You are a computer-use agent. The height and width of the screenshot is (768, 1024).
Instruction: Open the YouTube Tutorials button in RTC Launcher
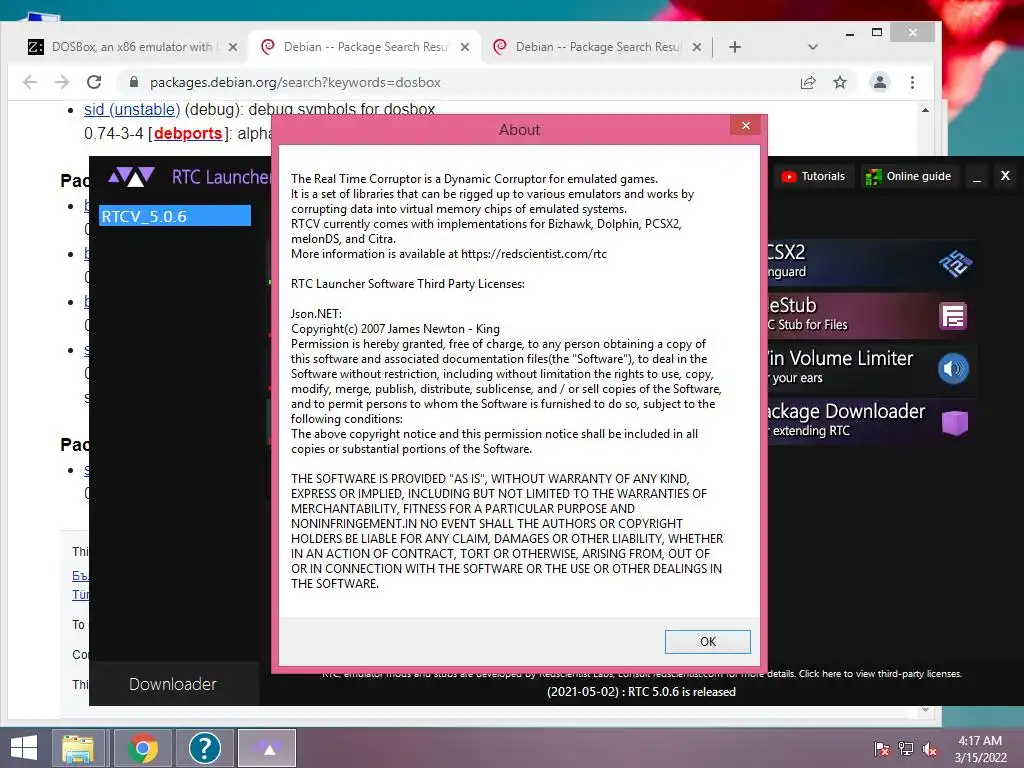tap(814, 176)
